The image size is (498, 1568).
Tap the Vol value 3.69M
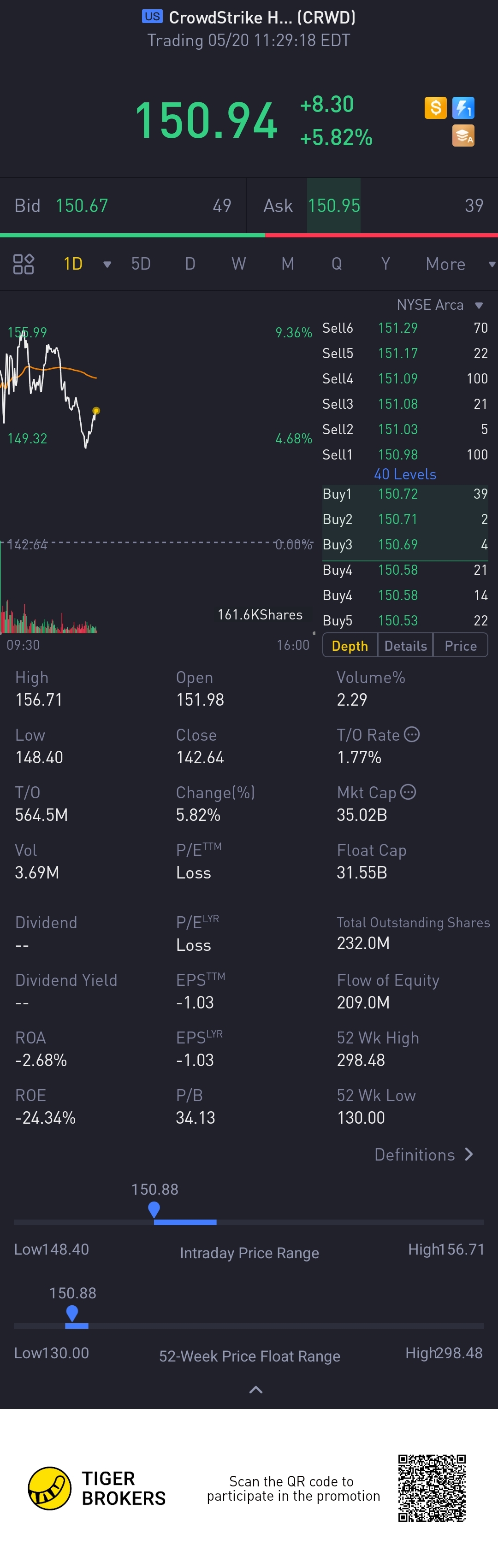pos(37,873)
